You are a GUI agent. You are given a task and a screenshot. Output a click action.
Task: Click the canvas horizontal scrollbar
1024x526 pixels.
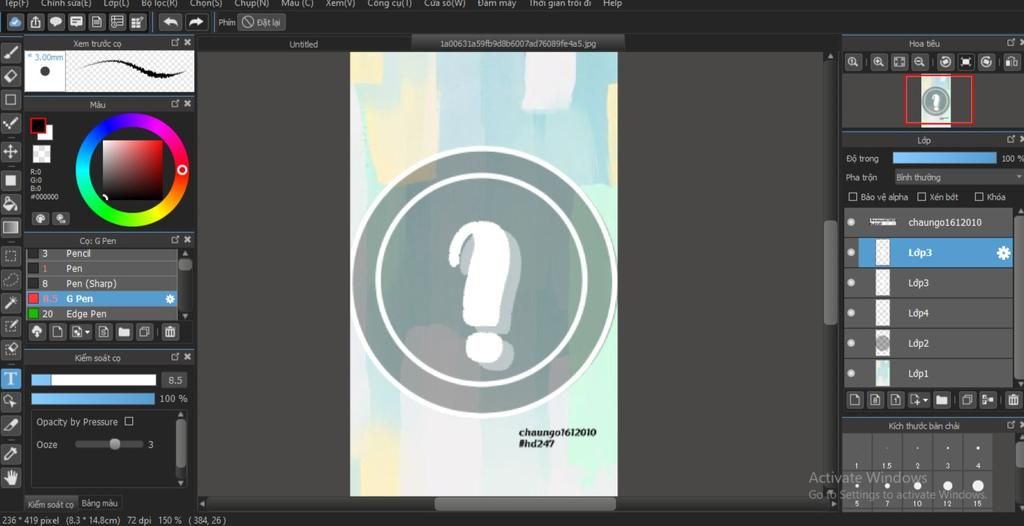tap(525, 504)
